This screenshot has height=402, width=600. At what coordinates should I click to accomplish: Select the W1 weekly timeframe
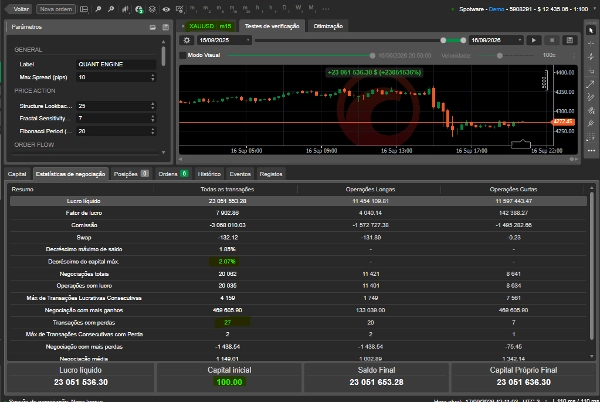coord(298,8)
